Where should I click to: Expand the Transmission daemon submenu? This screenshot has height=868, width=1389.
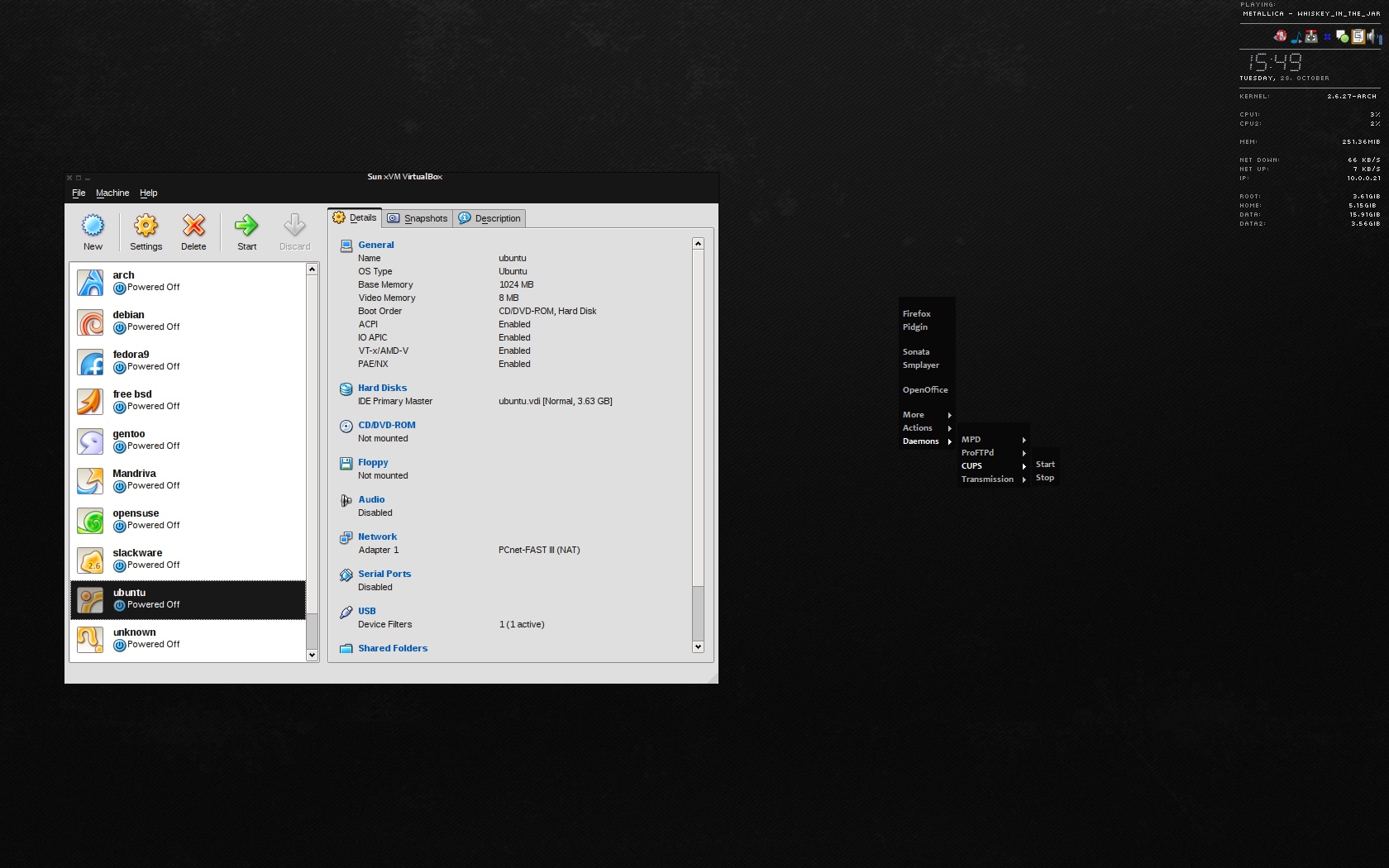pyautogui.click(x=993, y=479)
